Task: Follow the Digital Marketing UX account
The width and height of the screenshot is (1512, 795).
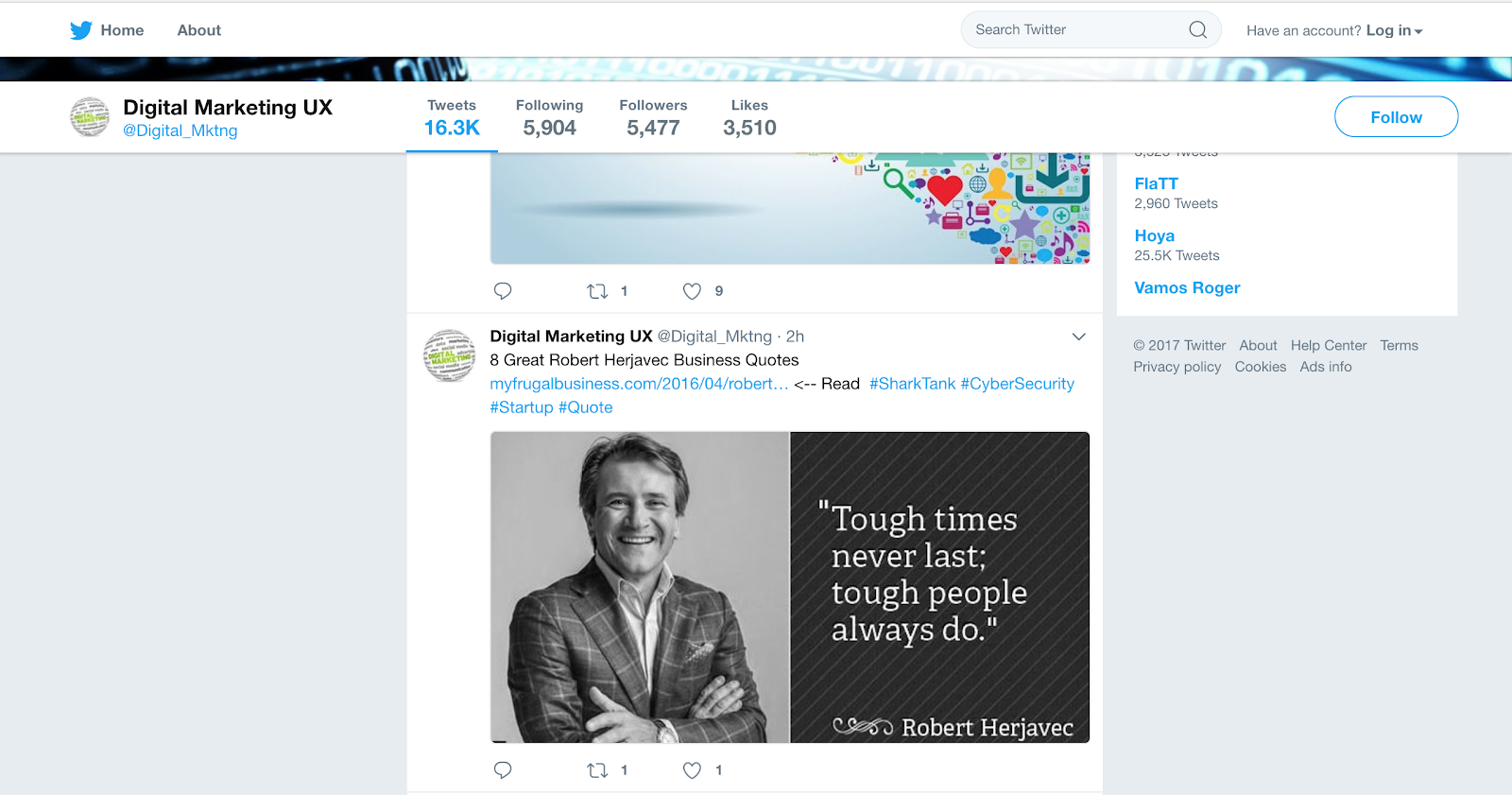Action: [x=1396, y=117]
